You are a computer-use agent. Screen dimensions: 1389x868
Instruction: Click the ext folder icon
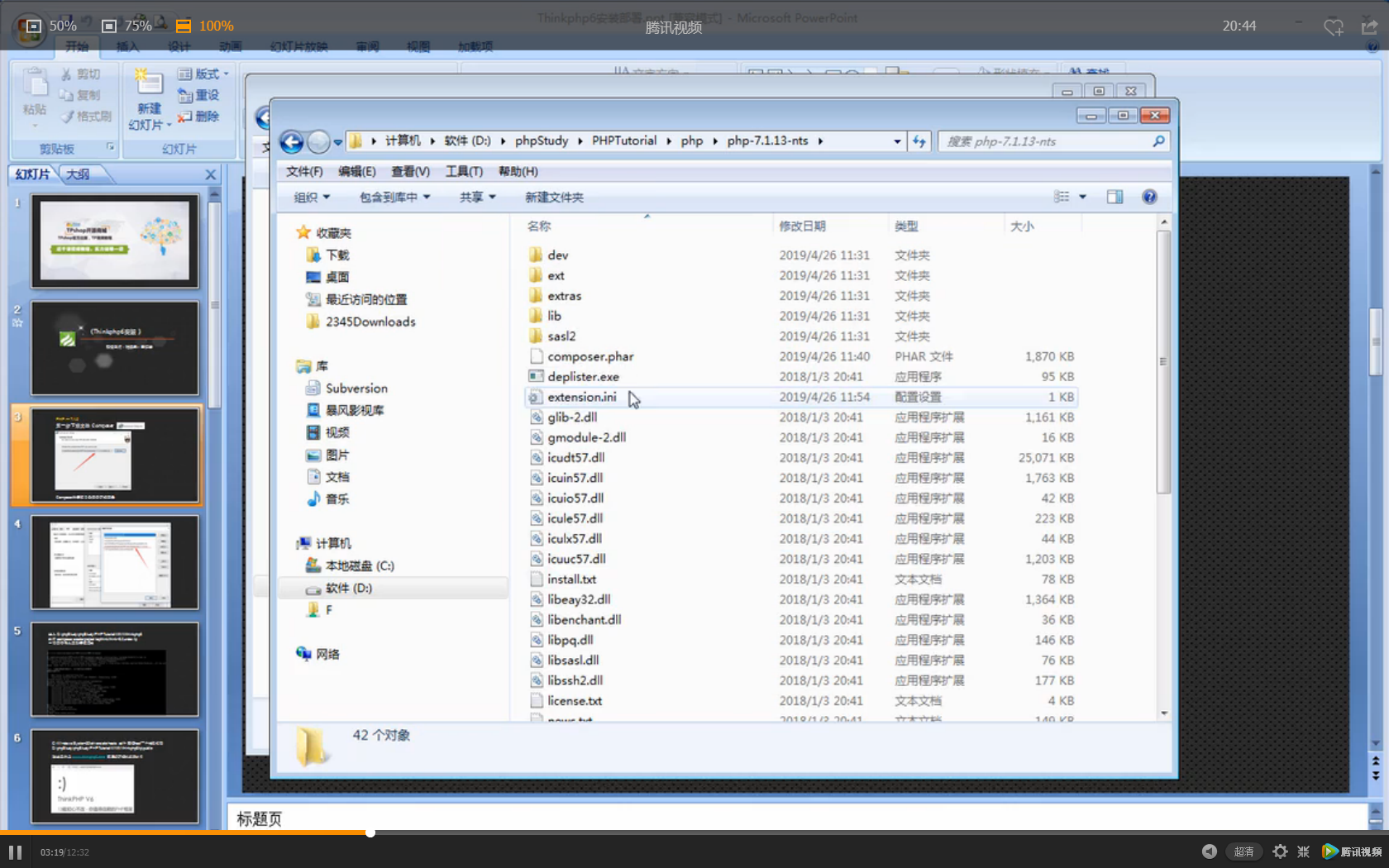536,275
